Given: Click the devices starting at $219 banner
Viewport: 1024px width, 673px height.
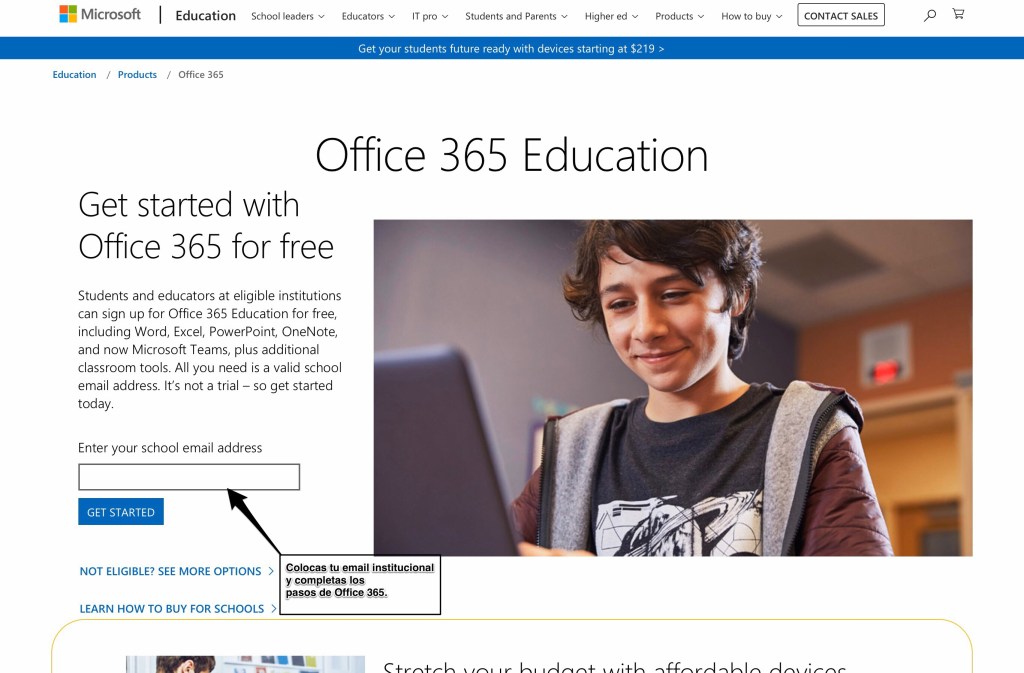Looking at the screenshot, I should click(x=511, y=48).
